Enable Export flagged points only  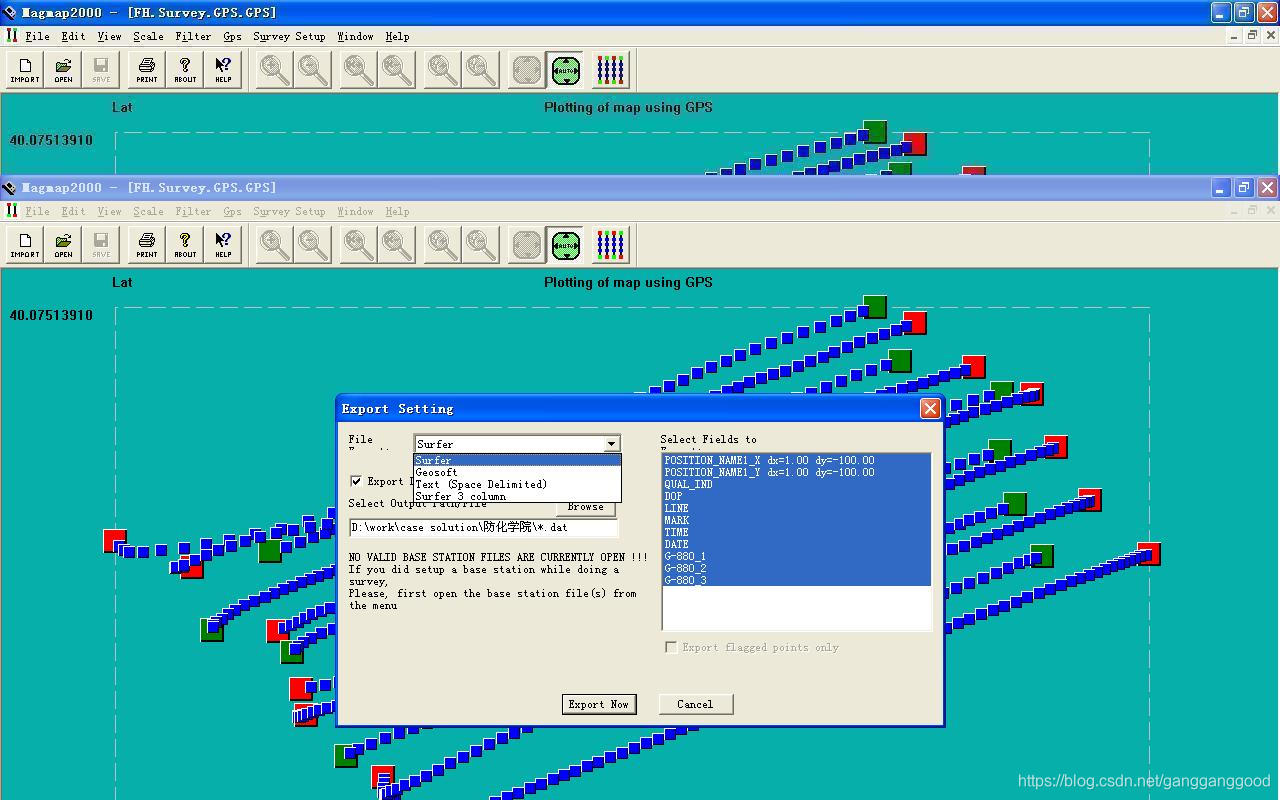(671, 647)
